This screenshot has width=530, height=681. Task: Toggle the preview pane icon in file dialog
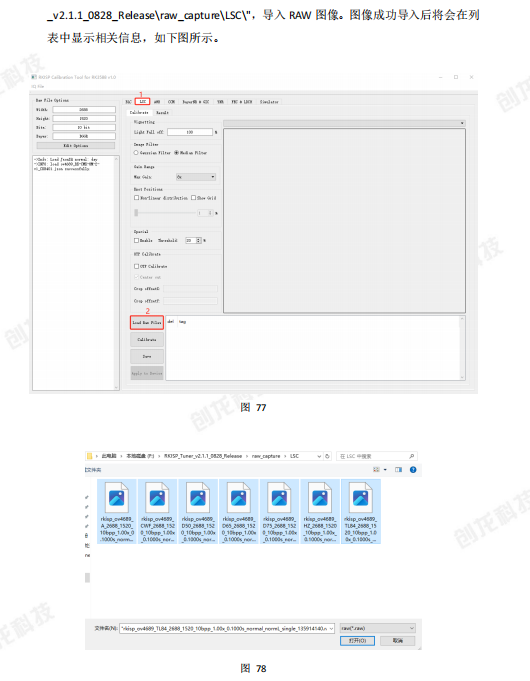[x=398, y=469]
